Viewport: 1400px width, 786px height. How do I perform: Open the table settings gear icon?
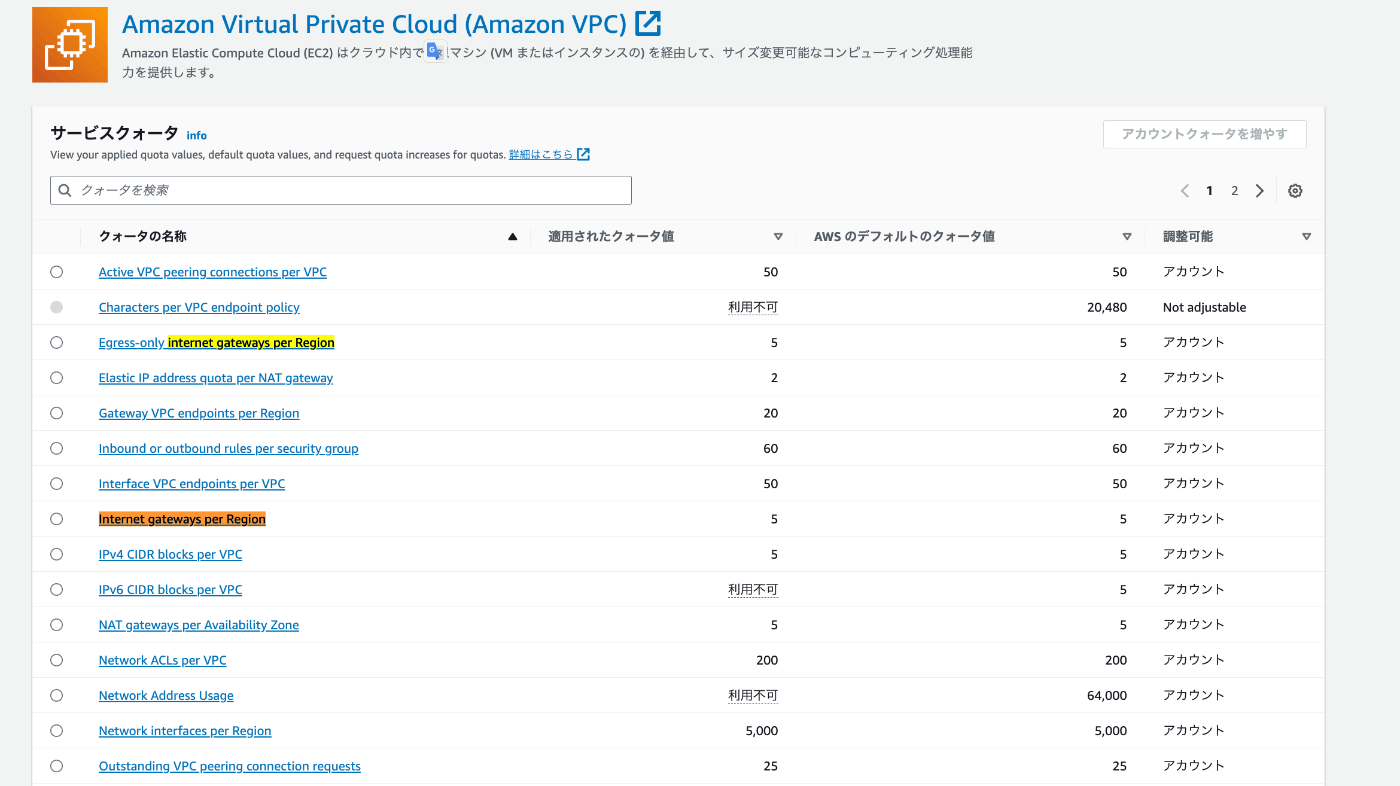(x=1295, y=191)
